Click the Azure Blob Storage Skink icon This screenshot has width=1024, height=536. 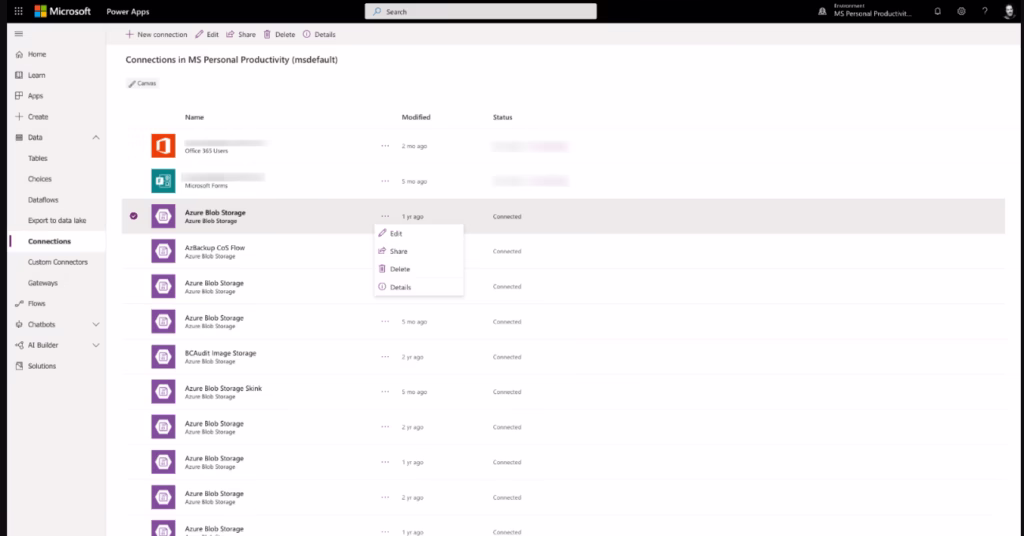(x=163, y=392)
